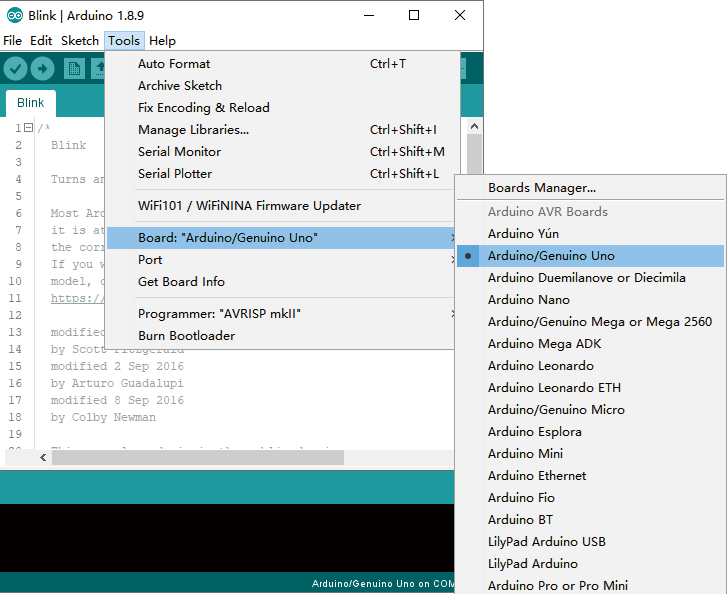Image resolution: width=727 pixels, height=594 pixels.
Task: Open Boards Manager...
Action: coord(590,188)
